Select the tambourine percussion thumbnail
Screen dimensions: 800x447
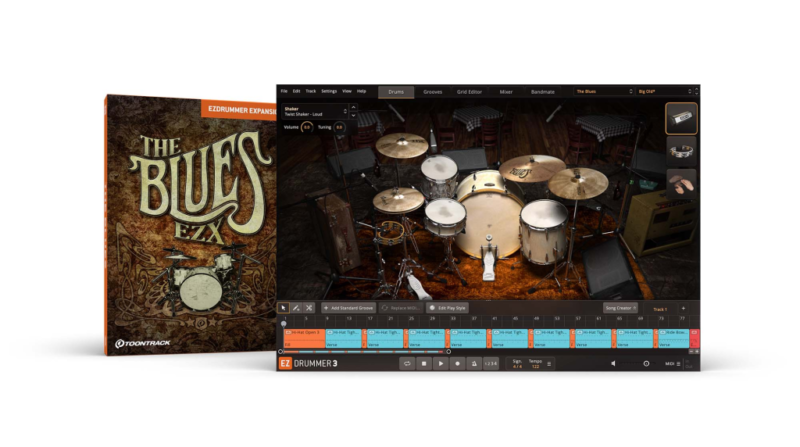tap(681, 152)
